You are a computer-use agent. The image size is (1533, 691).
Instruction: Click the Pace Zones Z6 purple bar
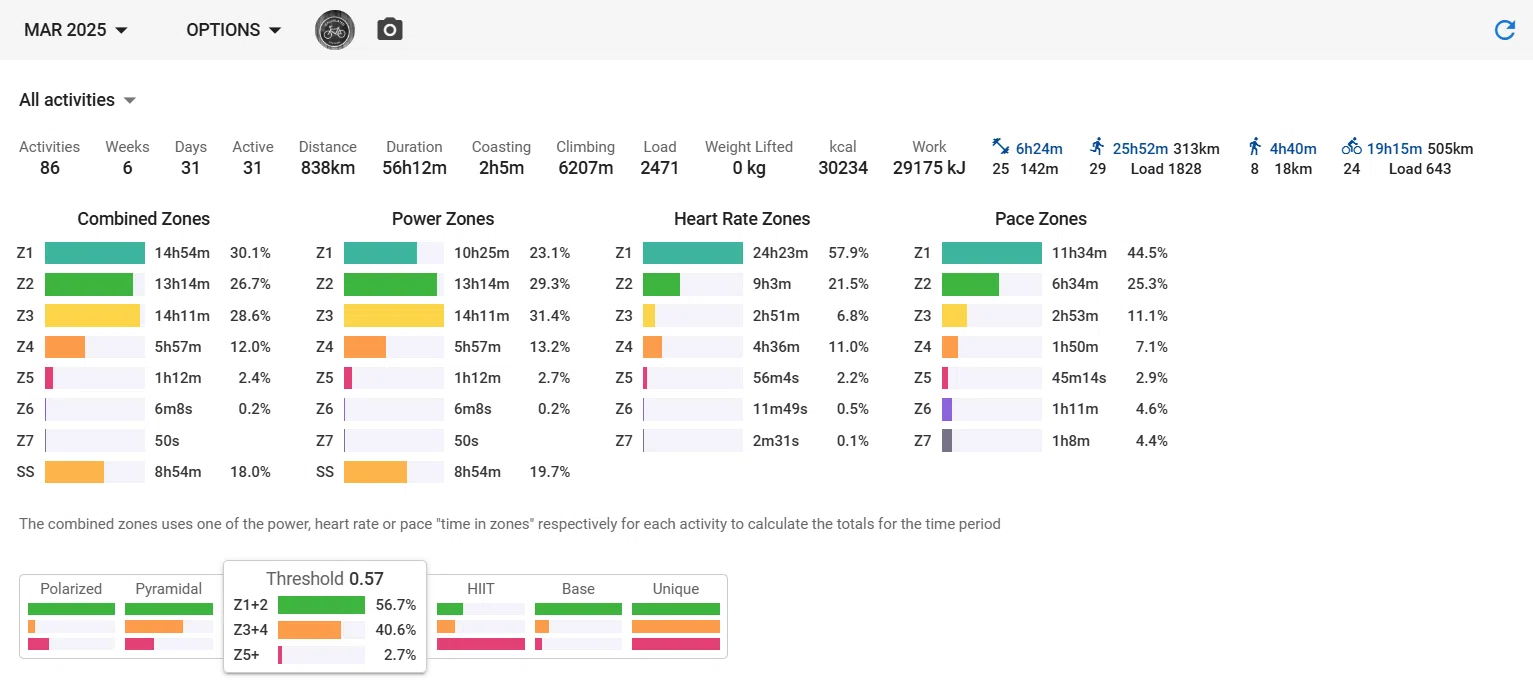click(947, 409)
